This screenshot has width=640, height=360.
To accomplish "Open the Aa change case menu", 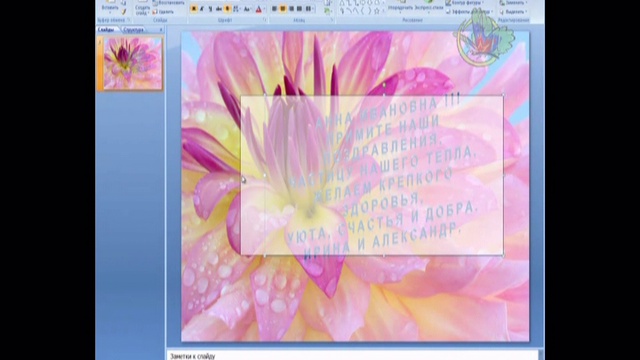I will (x=247, y=9).
